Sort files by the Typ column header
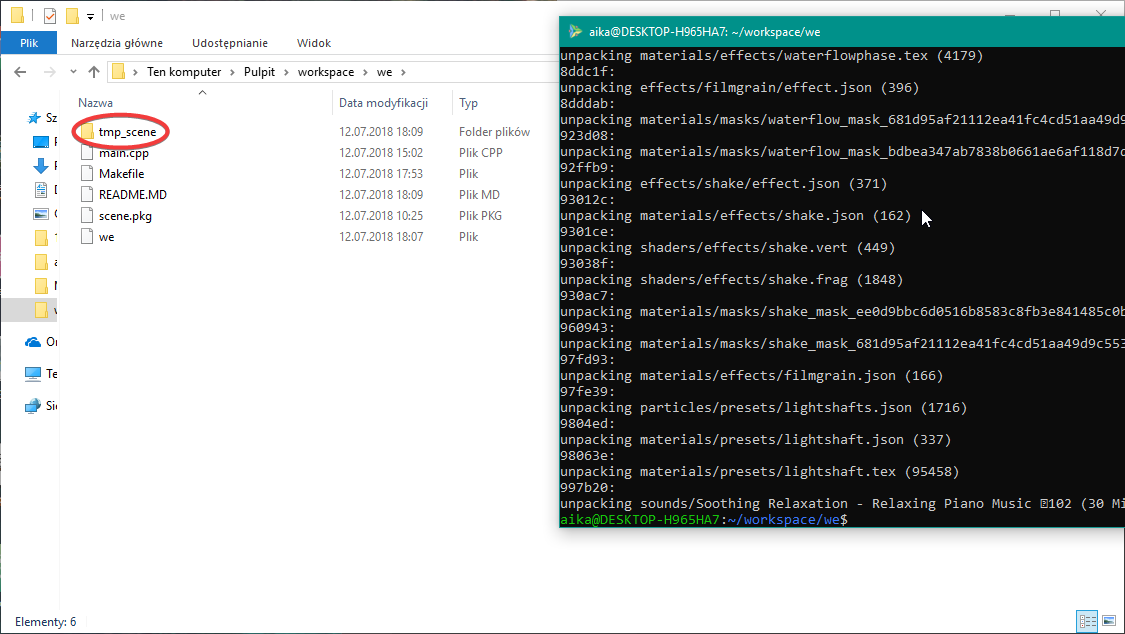1125x634 pixels. [470, 102]
